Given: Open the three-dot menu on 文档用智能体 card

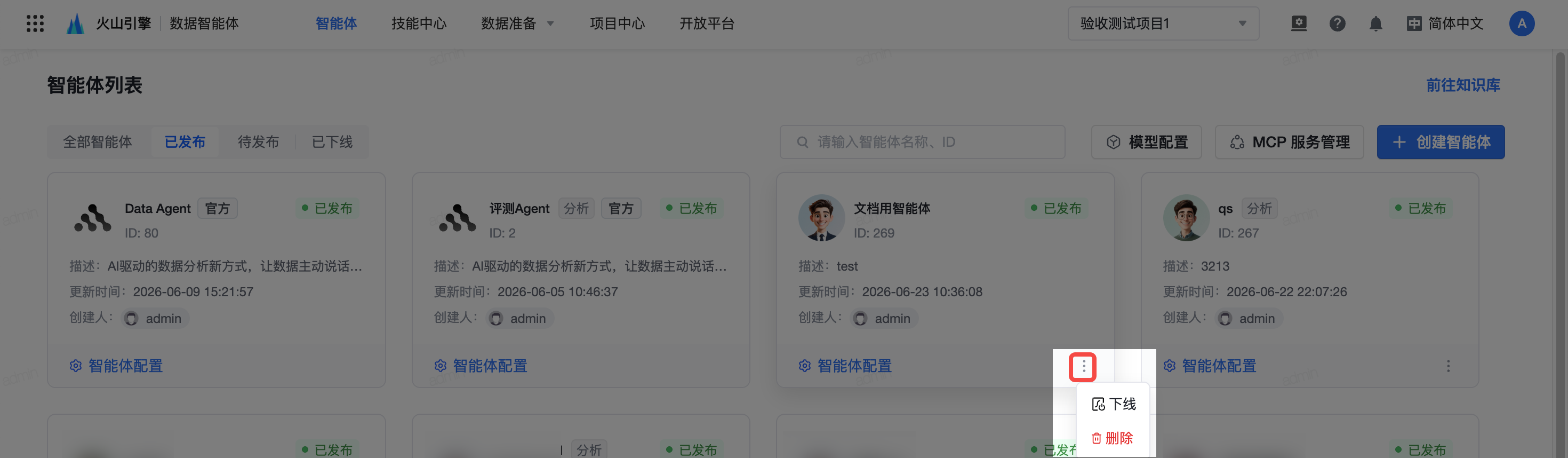Looking at the screenshot, I should click(1083, 367).
